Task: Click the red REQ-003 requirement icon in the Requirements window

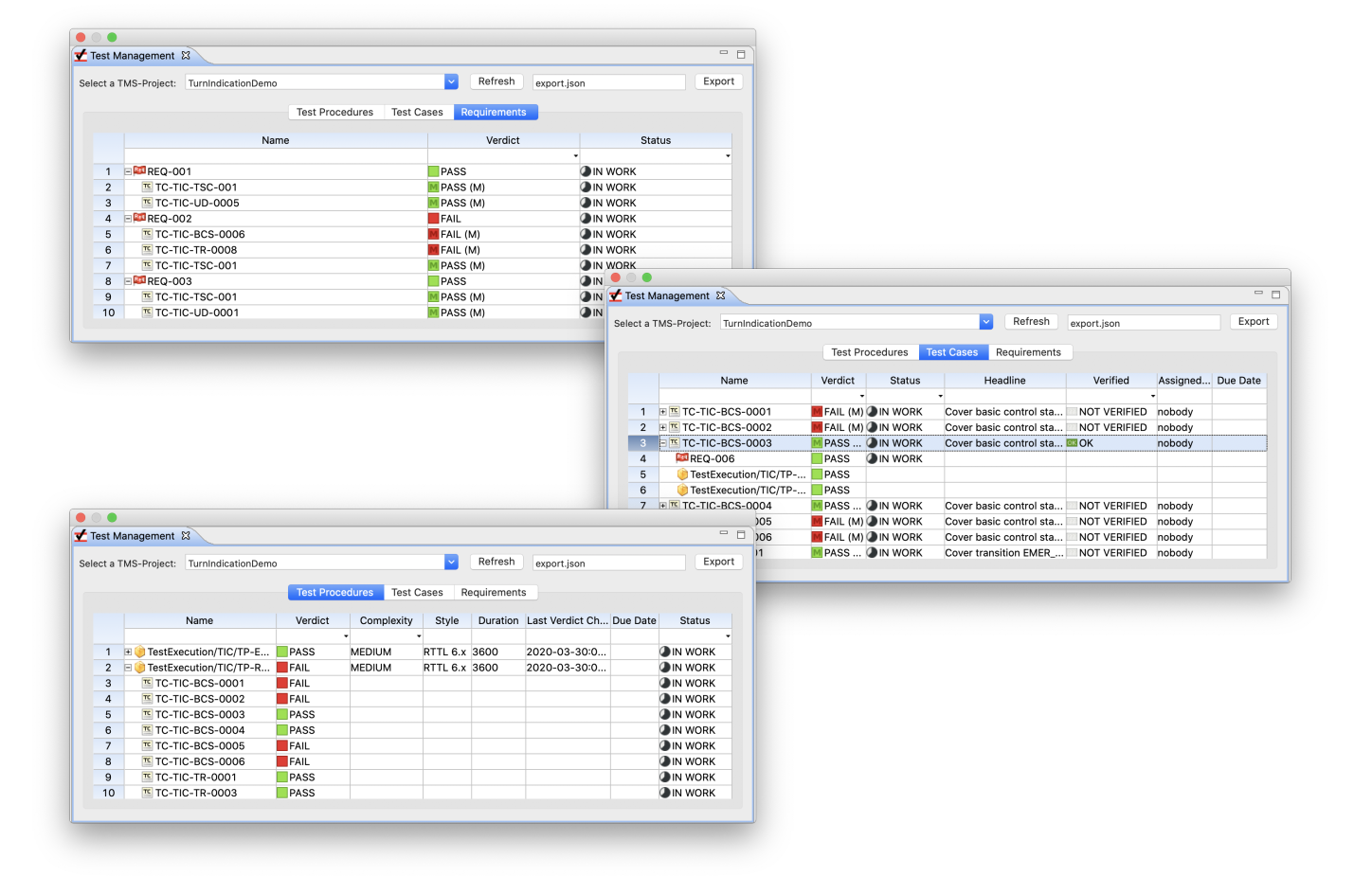Action: tap(139, 280)
